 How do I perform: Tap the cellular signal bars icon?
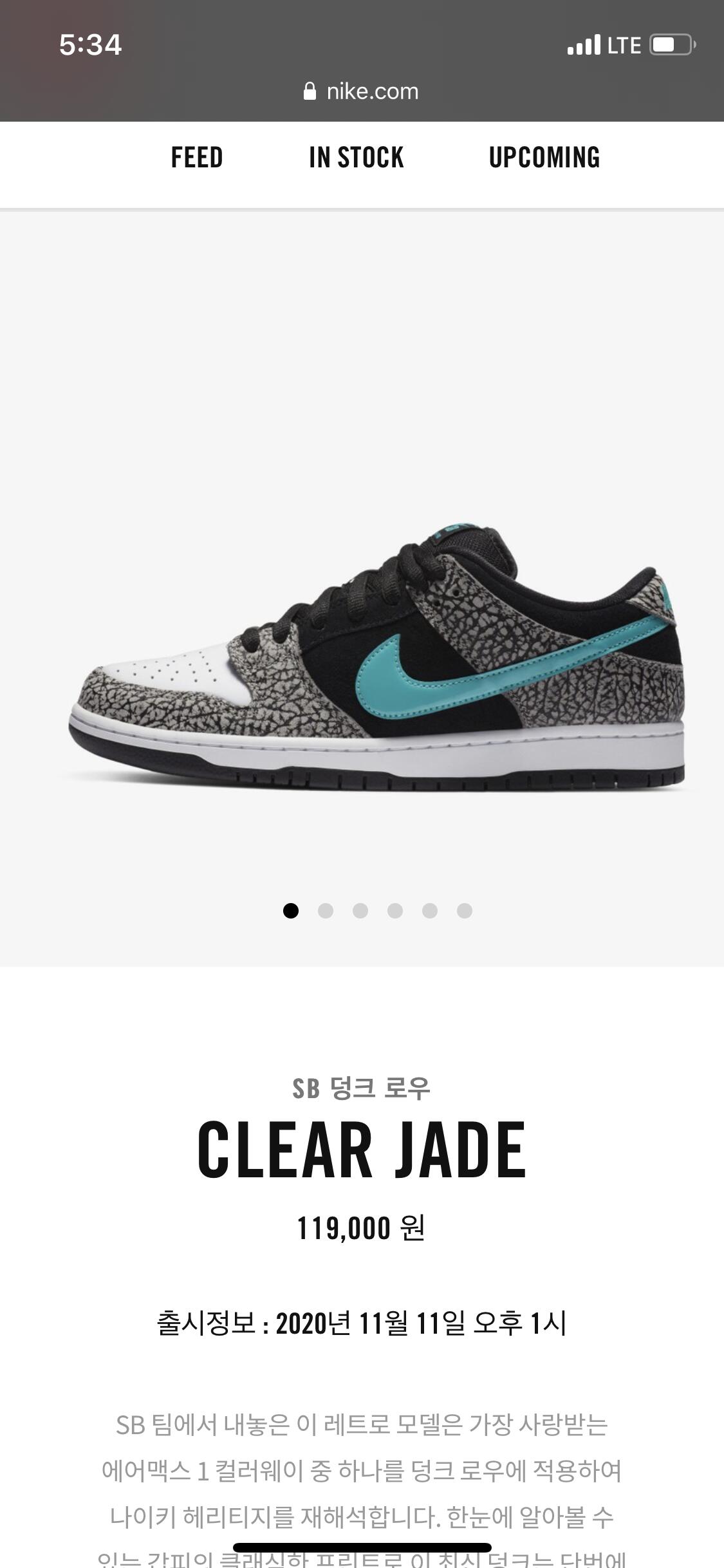click(x=584, y=45)
